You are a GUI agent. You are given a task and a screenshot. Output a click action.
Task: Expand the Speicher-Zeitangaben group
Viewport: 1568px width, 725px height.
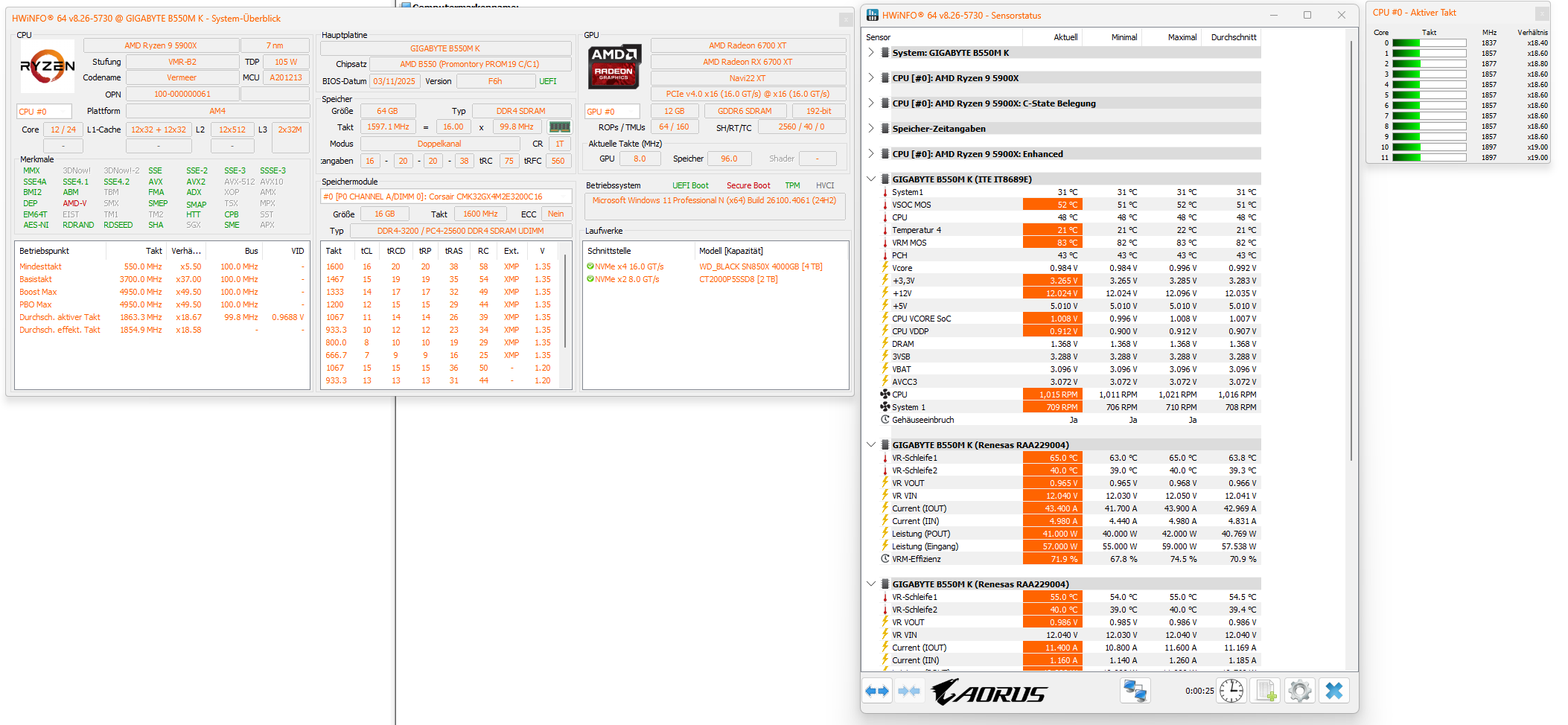[871, 129]
